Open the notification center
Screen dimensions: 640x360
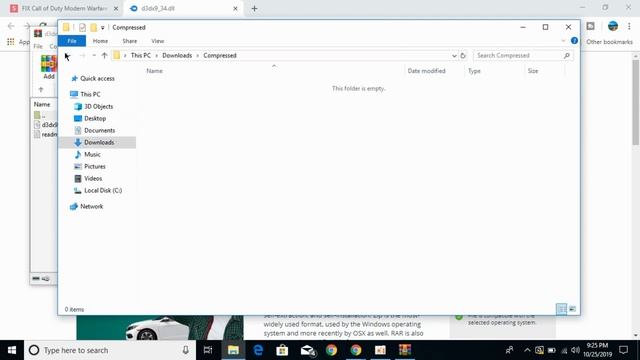click(x=623, y=350)
